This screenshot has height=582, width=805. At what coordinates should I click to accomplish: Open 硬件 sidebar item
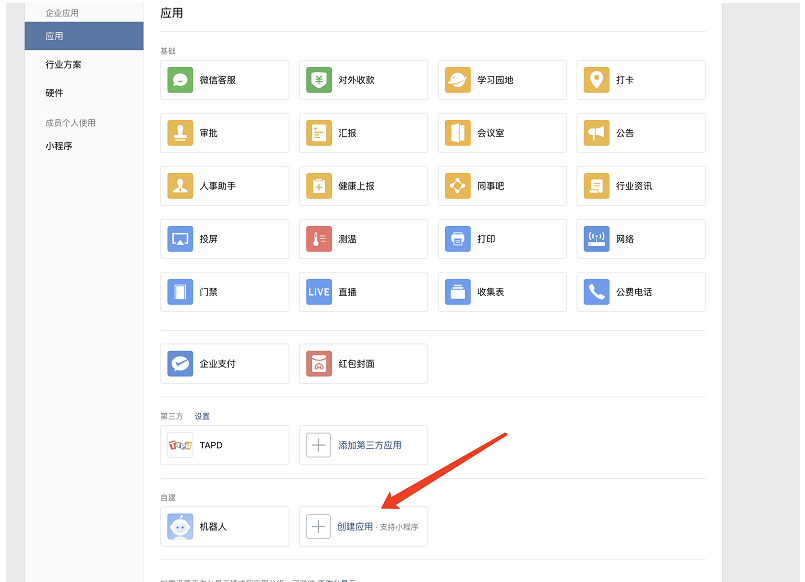click(54, 93)
